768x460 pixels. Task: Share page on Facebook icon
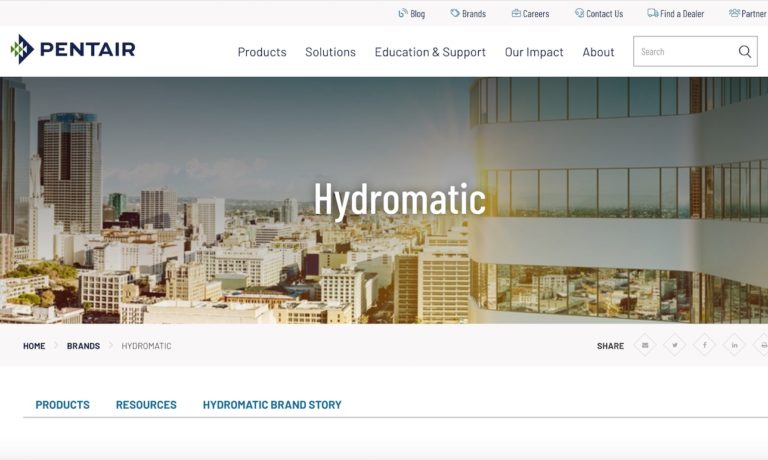[x=705, y=345]
